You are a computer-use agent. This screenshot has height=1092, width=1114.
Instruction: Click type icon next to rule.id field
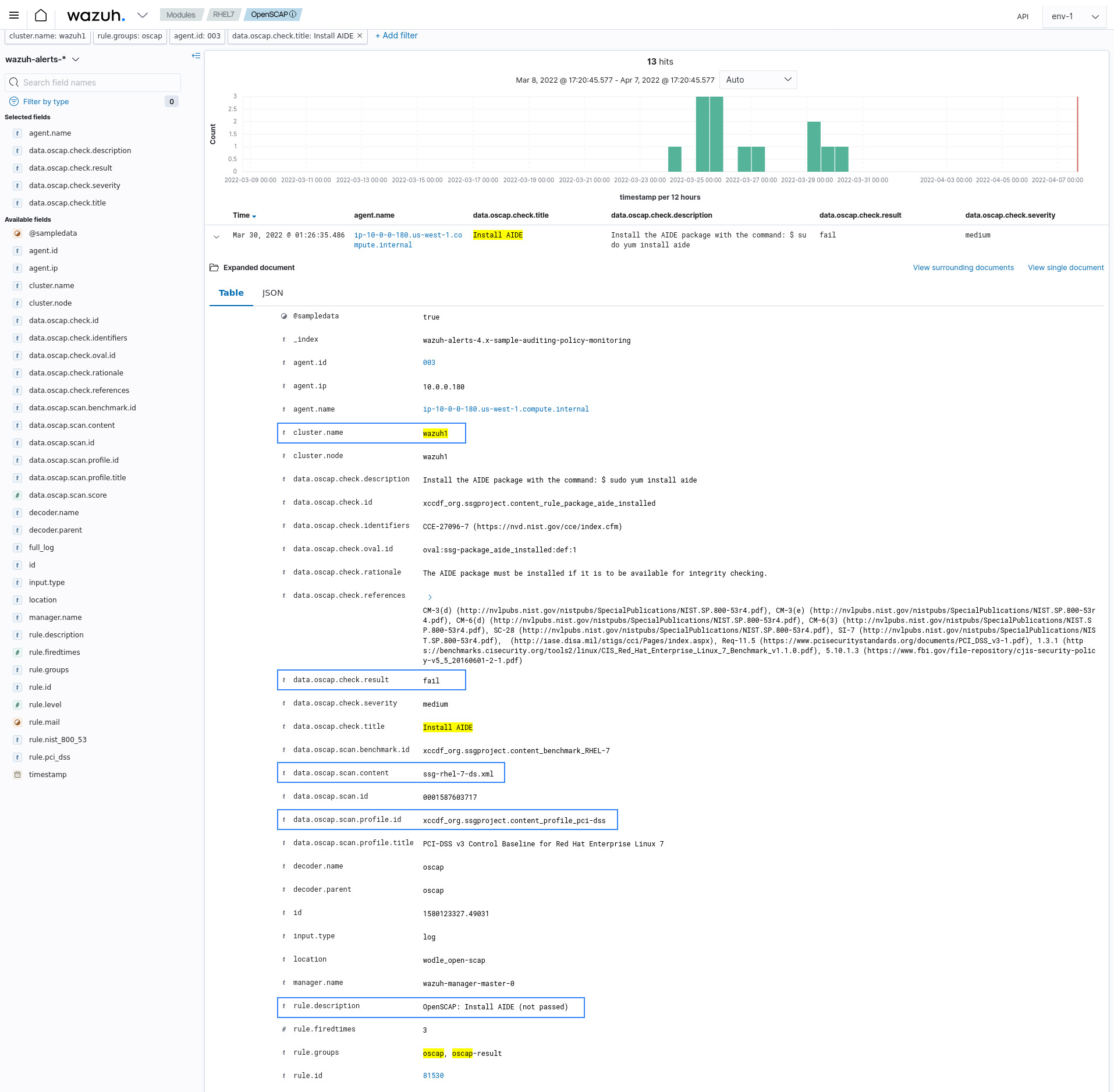click(x=17, y=687)
